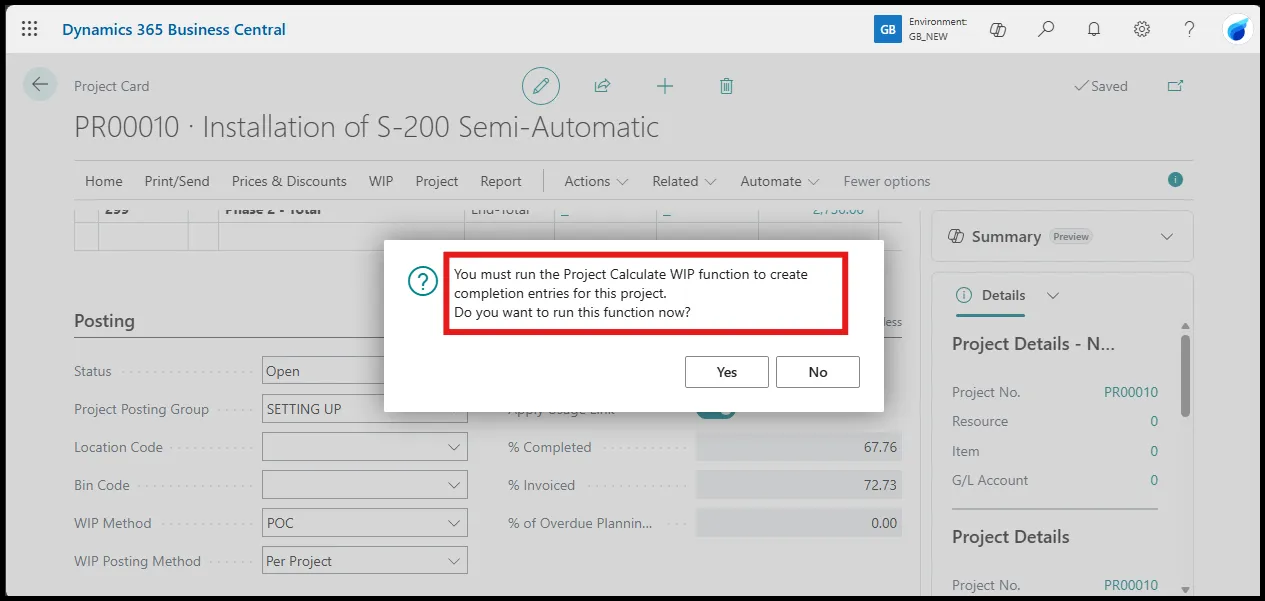The width and height of the screenshot is (1265, 601).
Task: Open the settings gear icon
Action: (1142, 29)
